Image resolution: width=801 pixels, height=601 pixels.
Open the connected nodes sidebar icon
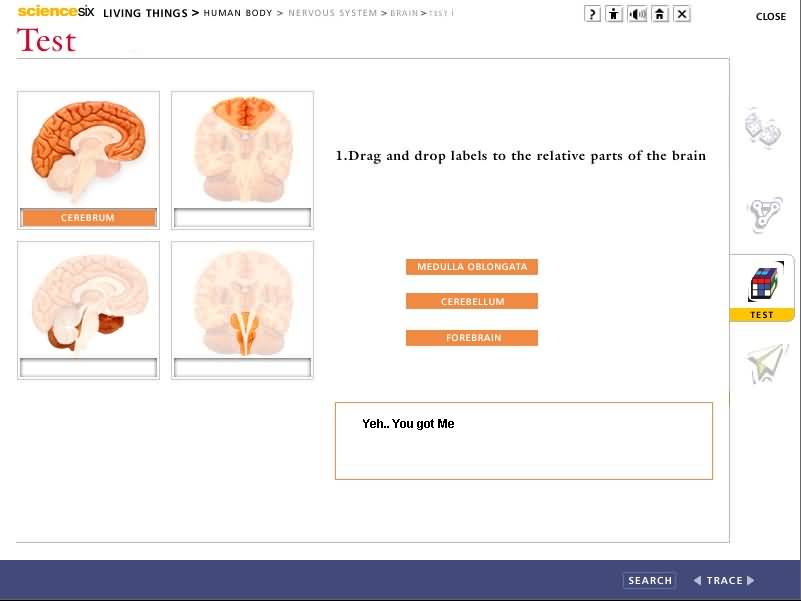(x=763, y=214)
